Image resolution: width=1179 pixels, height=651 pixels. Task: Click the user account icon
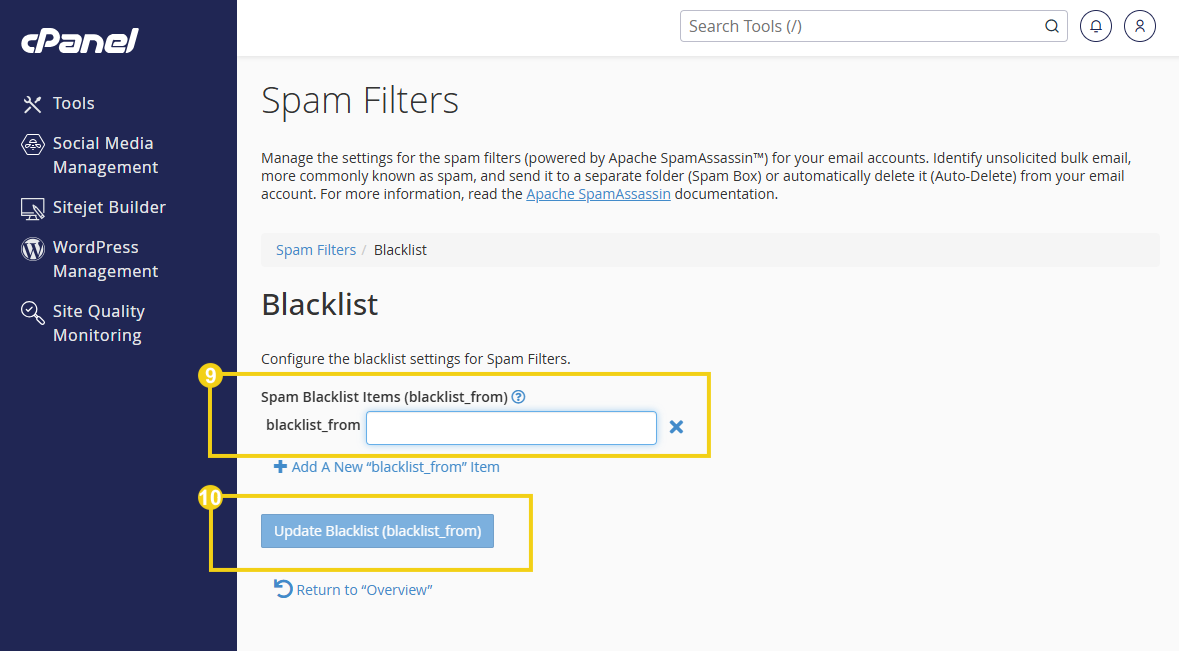1139,26
